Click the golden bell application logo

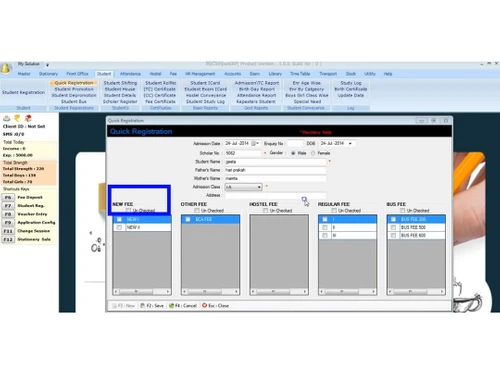pyautogui.click(x=5, y=68)
